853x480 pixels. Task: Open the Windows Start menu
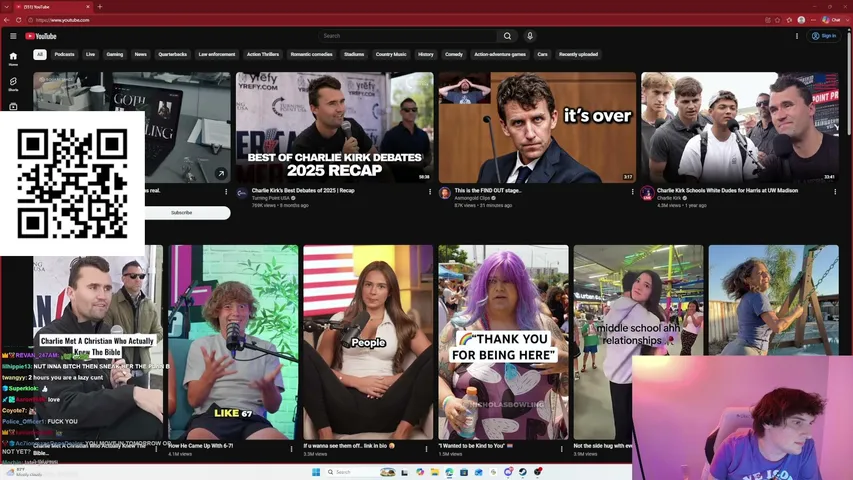pos(316,472)
